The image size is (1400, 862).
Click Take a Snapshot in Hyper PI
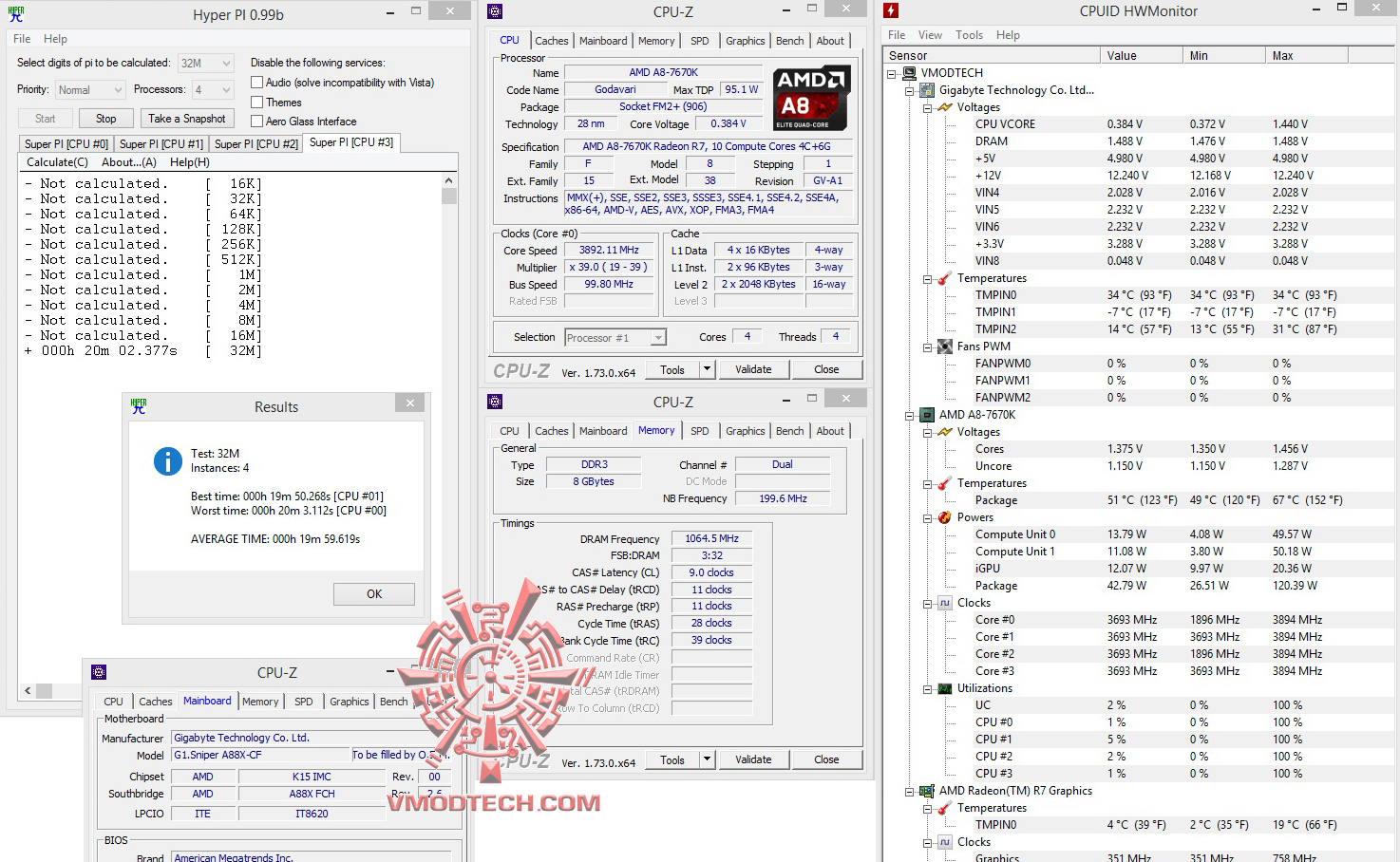click(187, 119)
